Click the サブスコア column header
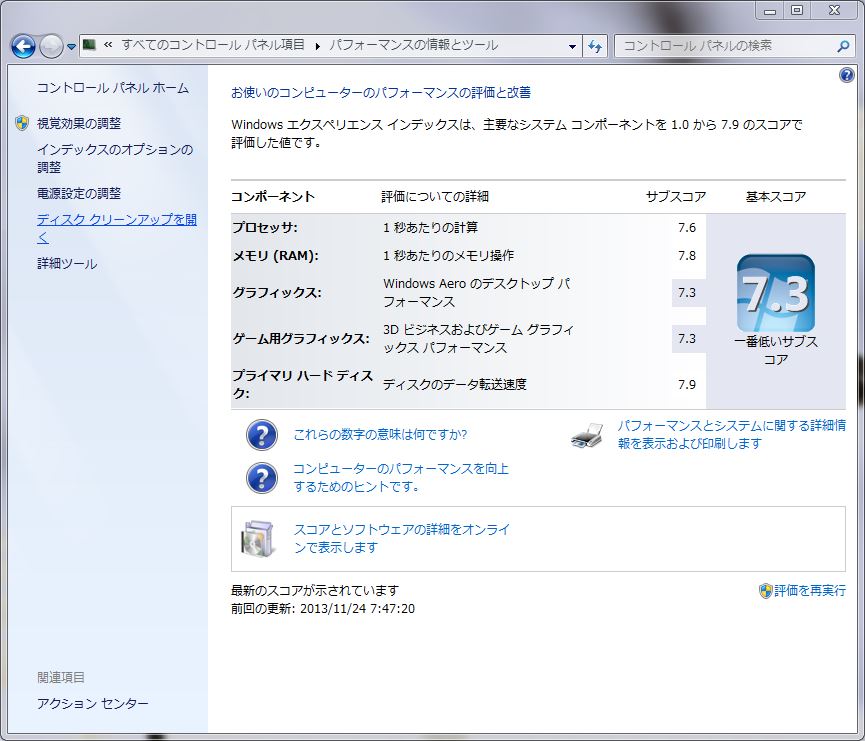The height and width of the screenshot is (741, 865). [x=676, y=196]
